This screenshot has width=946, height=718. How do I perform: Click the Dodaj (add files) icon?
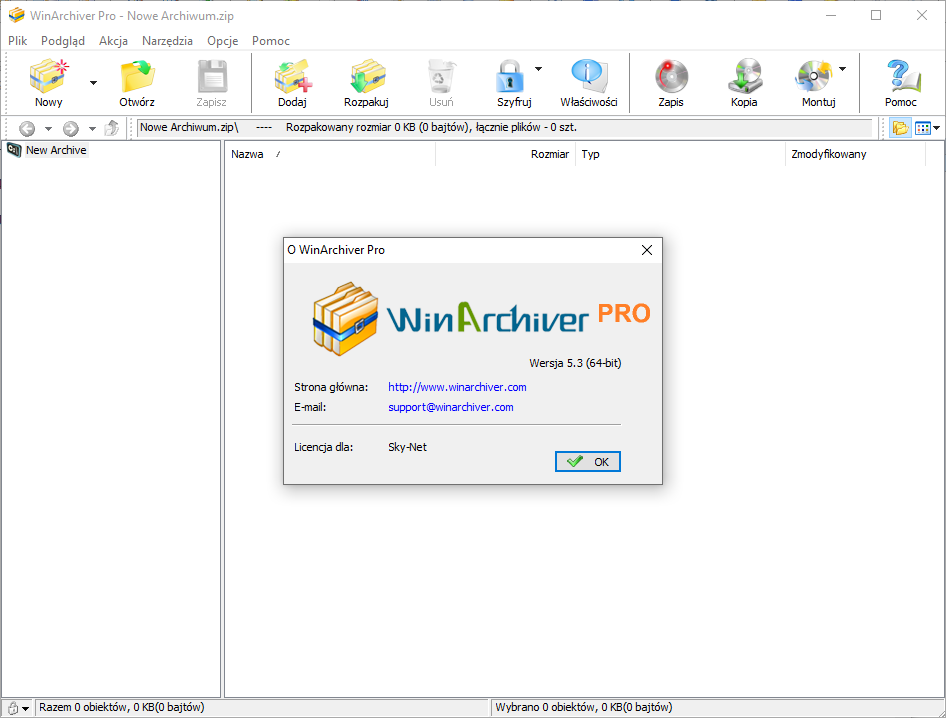pos(293,76)
